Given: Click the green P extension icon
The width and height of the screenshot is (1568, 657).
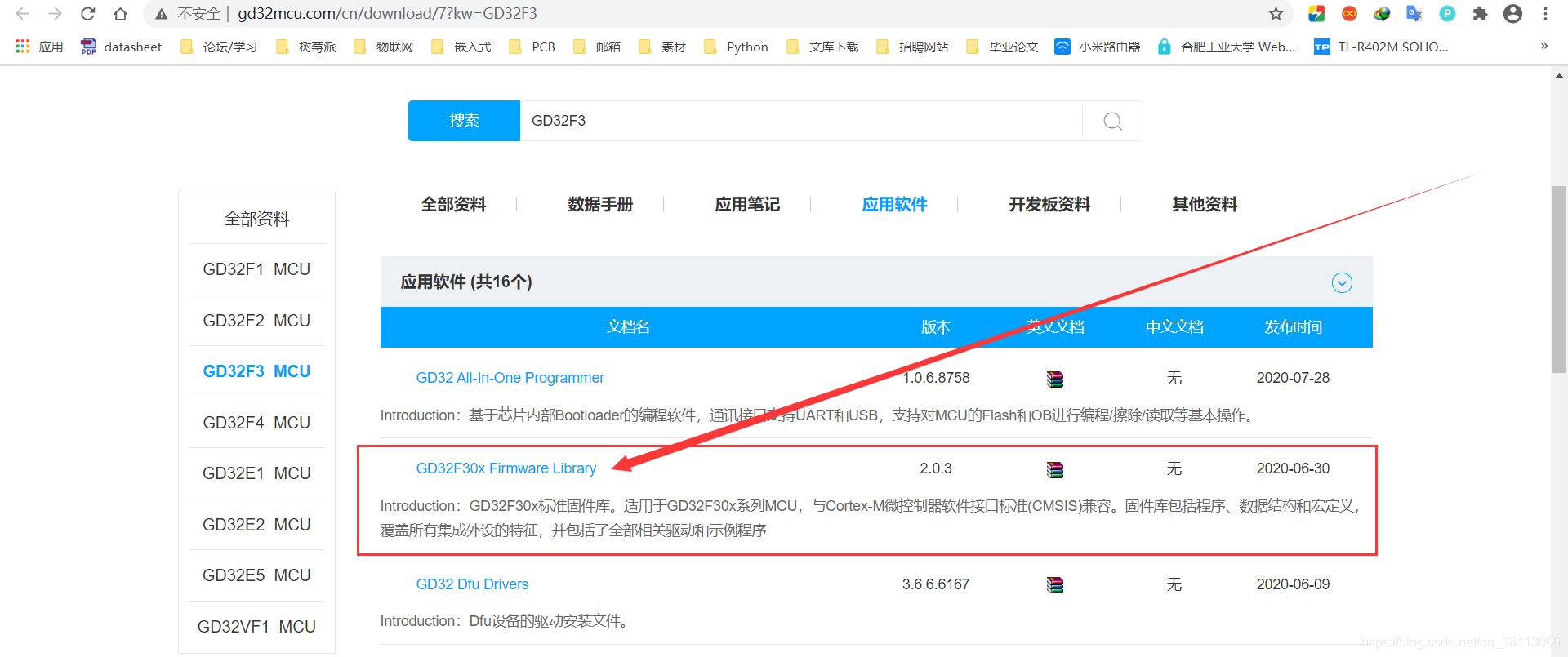Looking at the screenshot, I should [x=1447, y=14].
